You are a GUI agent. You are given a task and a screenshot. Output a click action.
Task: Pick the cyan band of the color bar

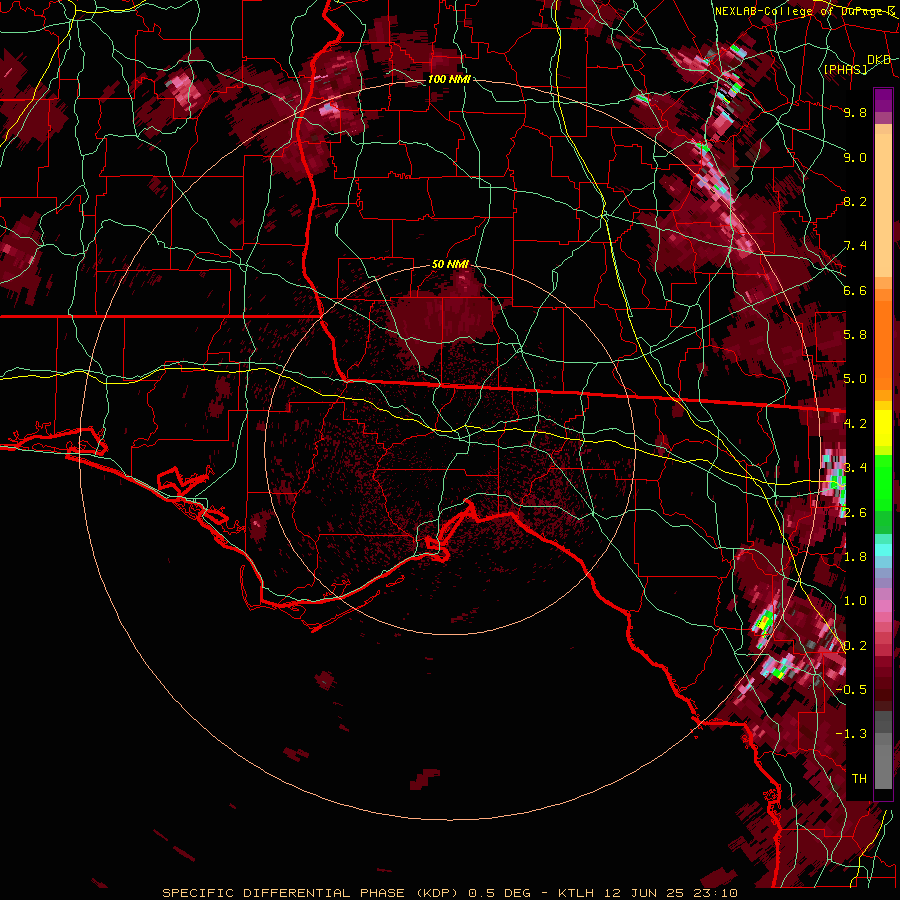tap(883, 550)
